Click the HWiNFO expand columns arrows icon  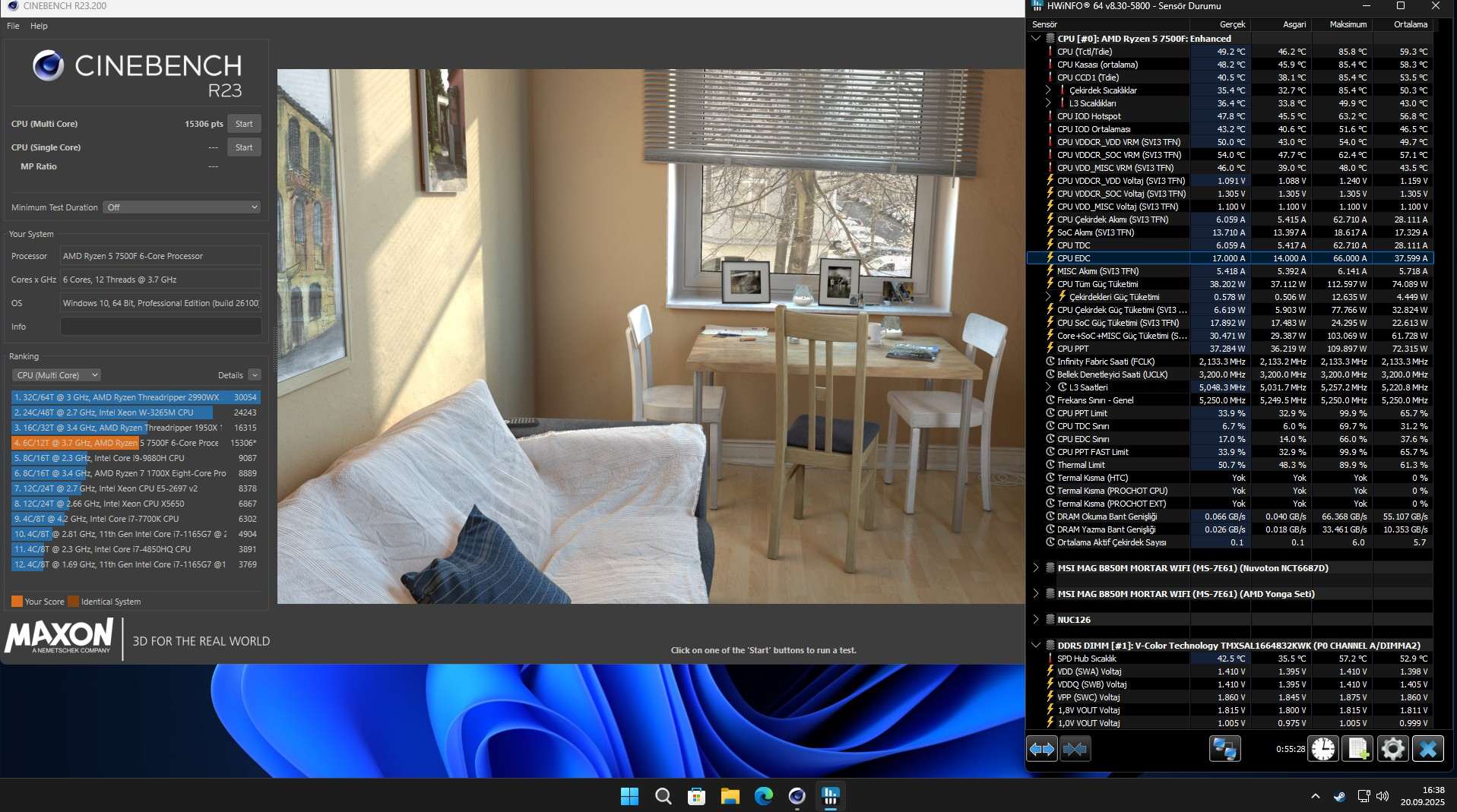point(1041,749)
